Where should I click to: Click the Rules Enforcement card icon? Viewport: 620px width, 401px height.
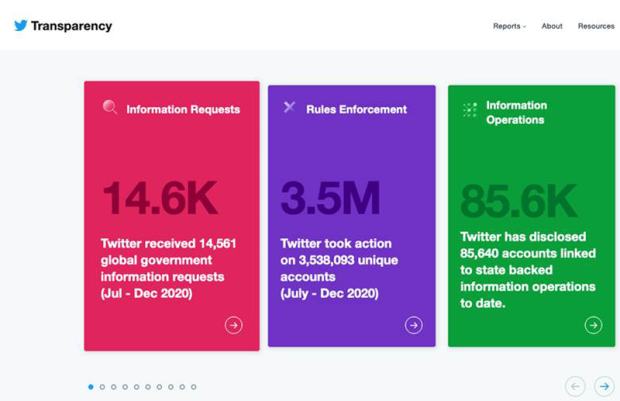(289, 107)
